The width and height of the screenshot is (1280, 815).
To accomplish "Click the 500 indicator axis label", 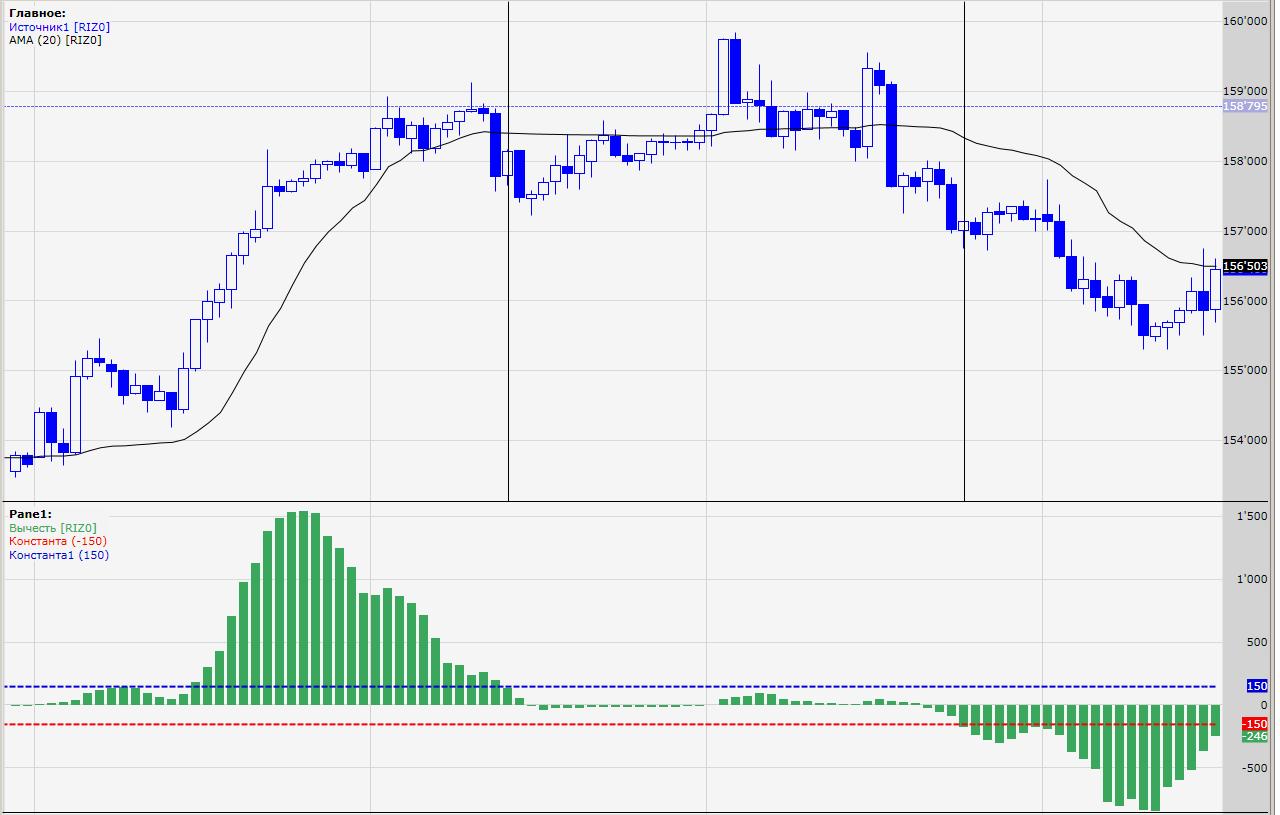I will 1258,643.
